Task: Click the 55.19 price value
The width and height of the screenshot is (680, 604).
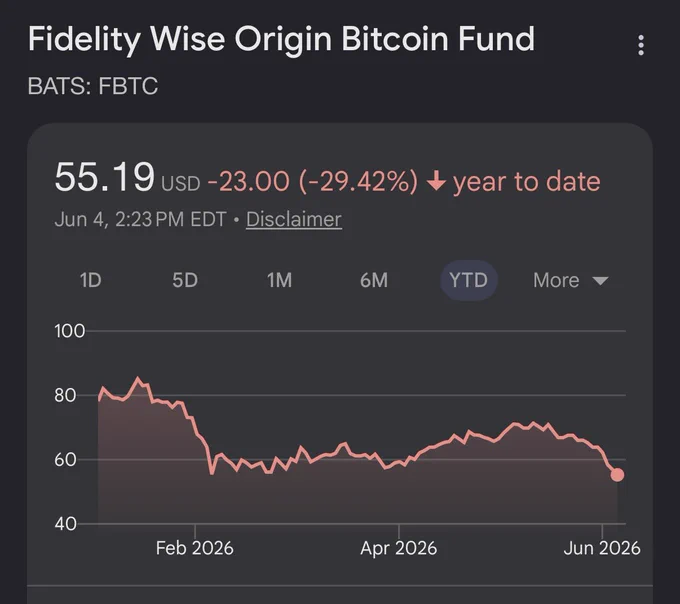Action: pyautogui.click(x=105, y=177)
